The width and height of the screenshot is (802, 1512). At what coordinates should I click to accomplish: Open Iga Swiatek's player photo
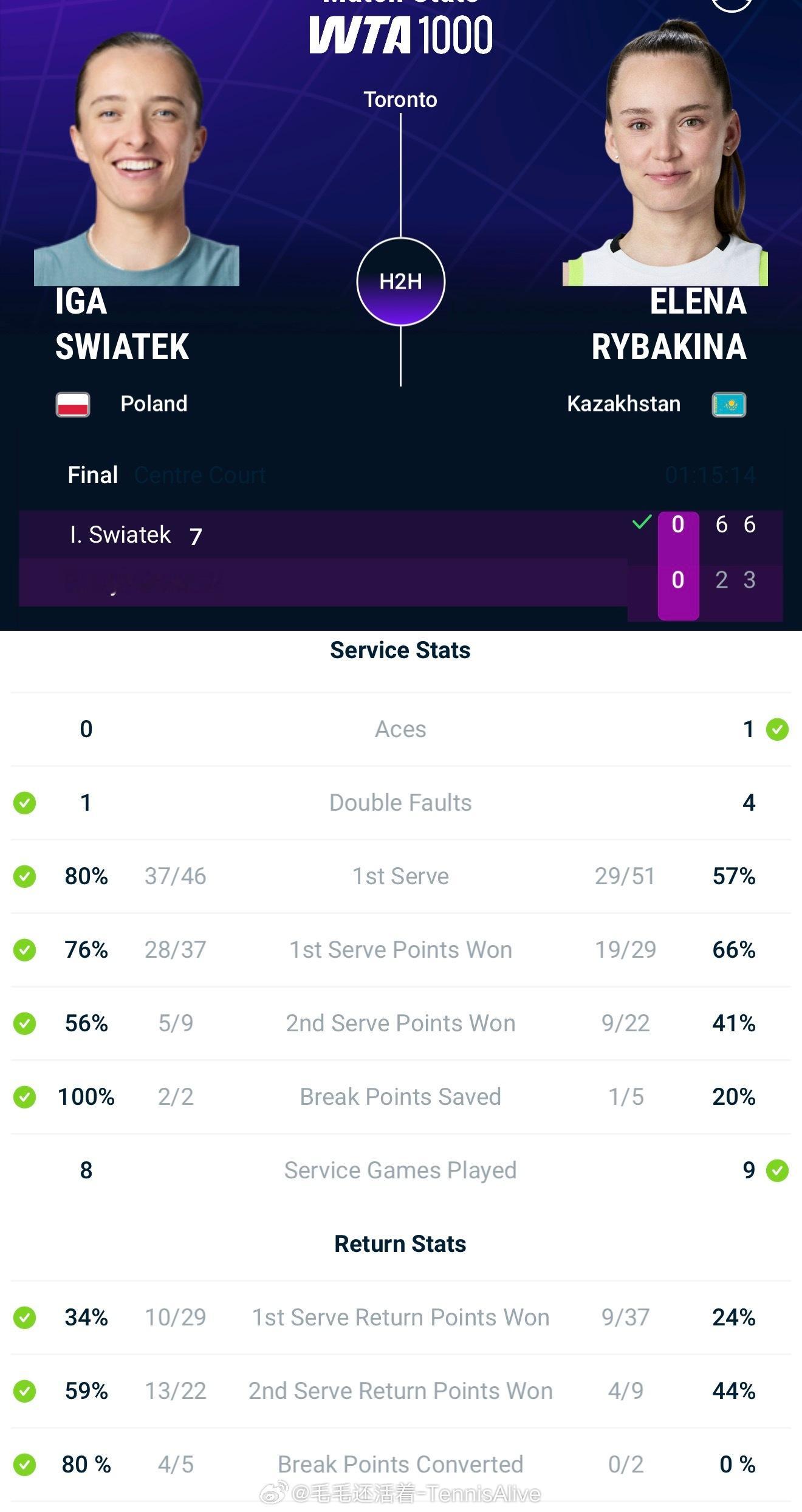137,158
